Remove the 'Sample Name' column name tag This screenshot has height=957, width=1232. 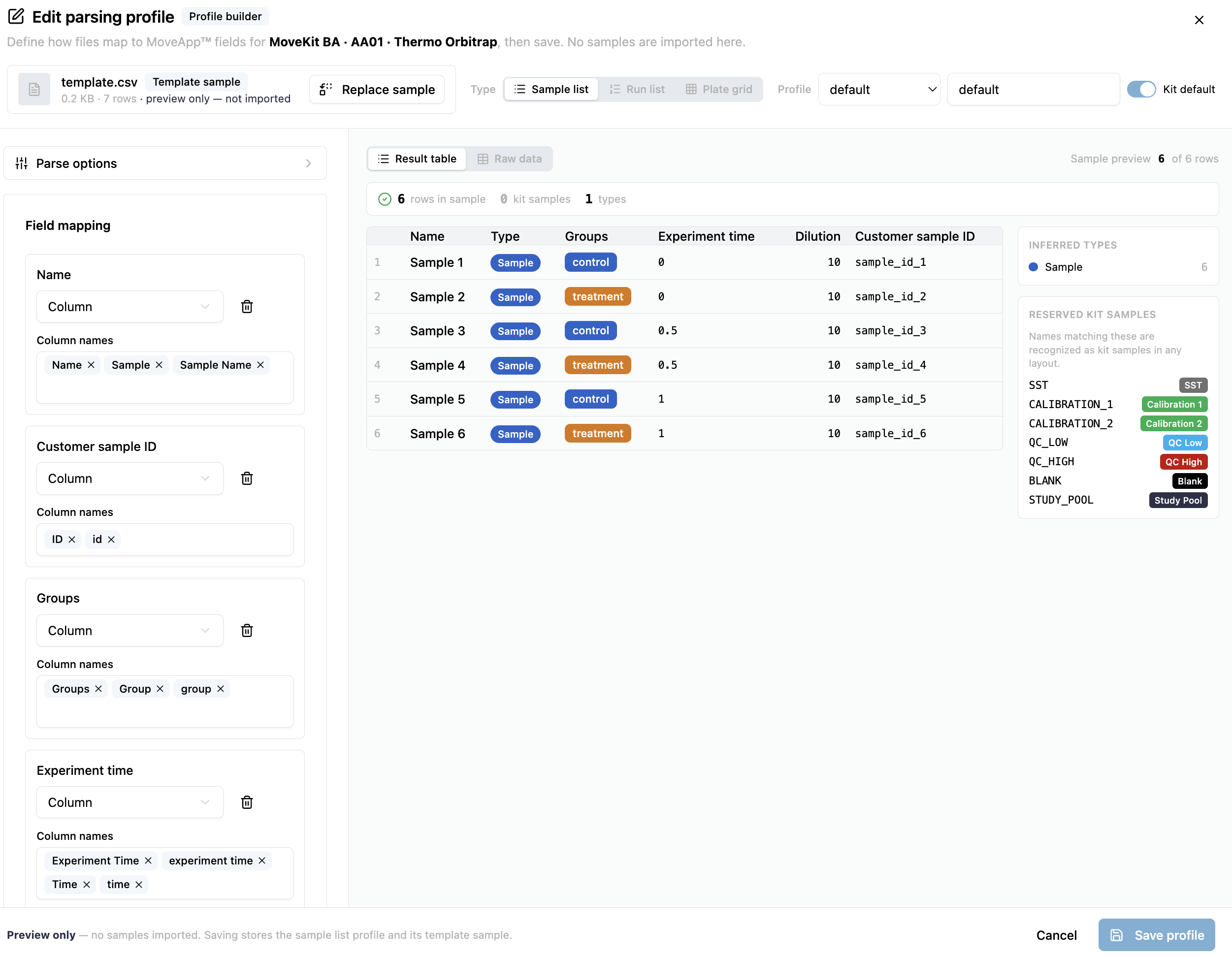[260, 365]
